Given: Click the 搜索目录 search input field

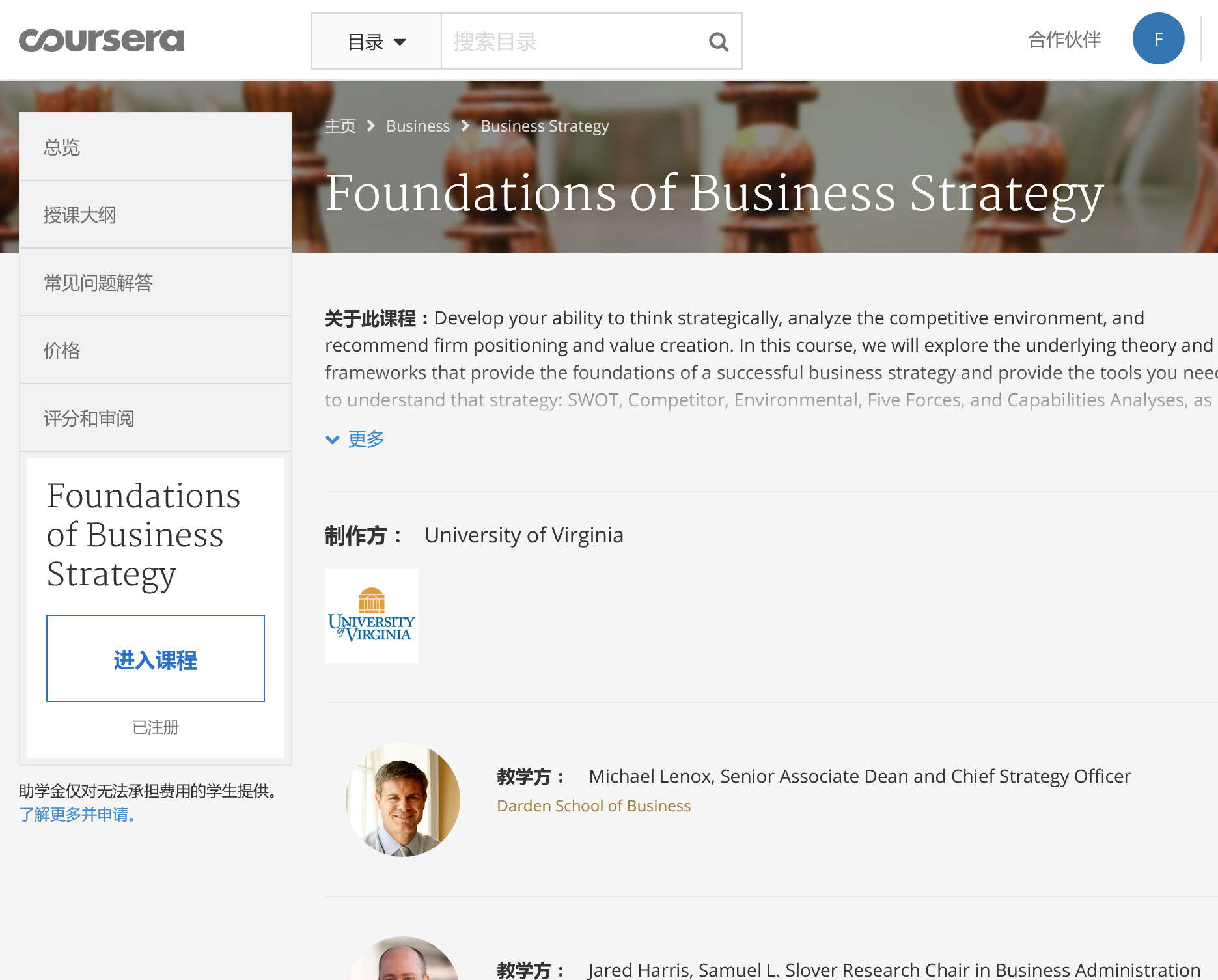Looking at the screenshot, I should [573, 42].
